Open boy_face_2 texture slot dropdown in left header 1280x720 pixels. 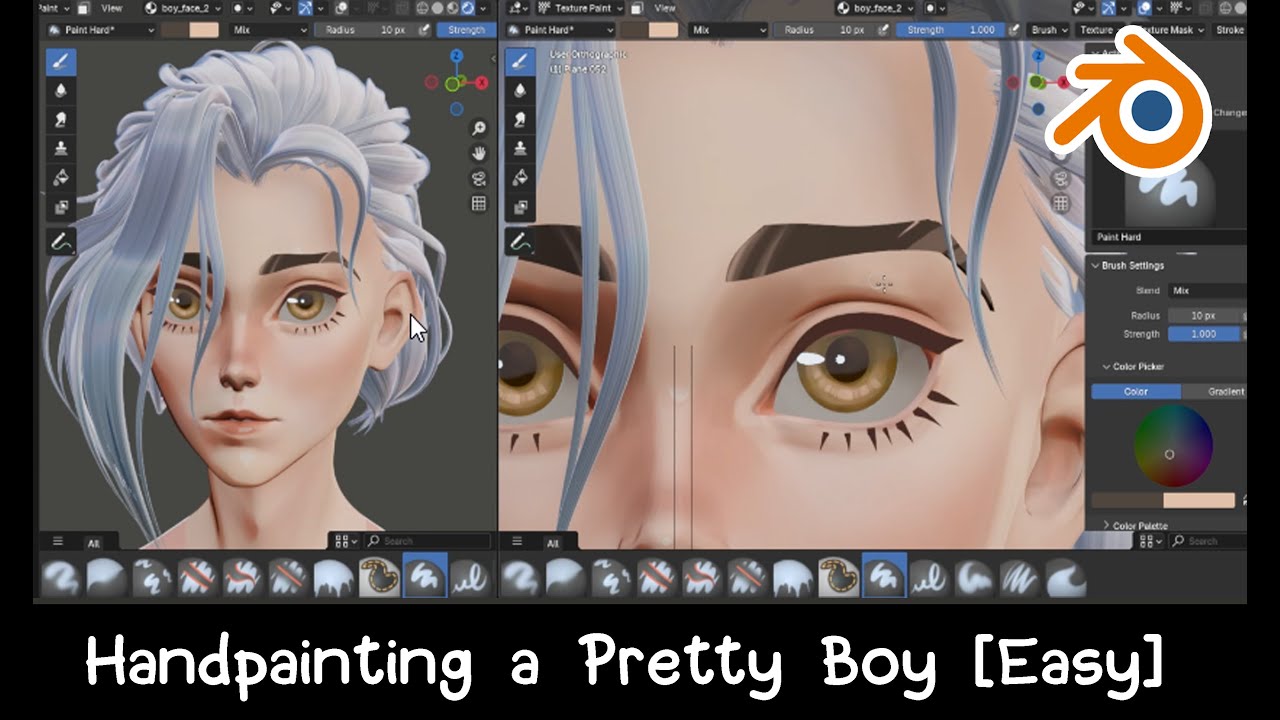(x=185, y=8)
